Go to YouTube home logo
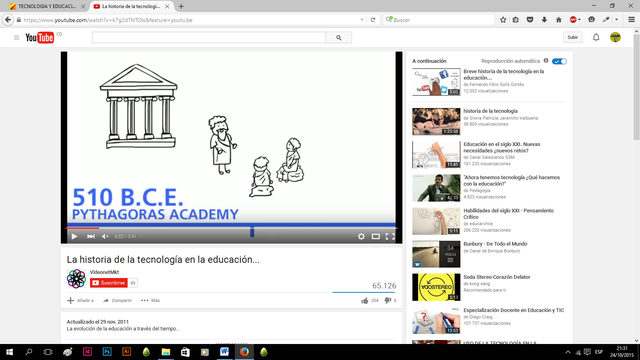This screenshot has width=640, height=360. pyautogui.click(x=40, y=38)
